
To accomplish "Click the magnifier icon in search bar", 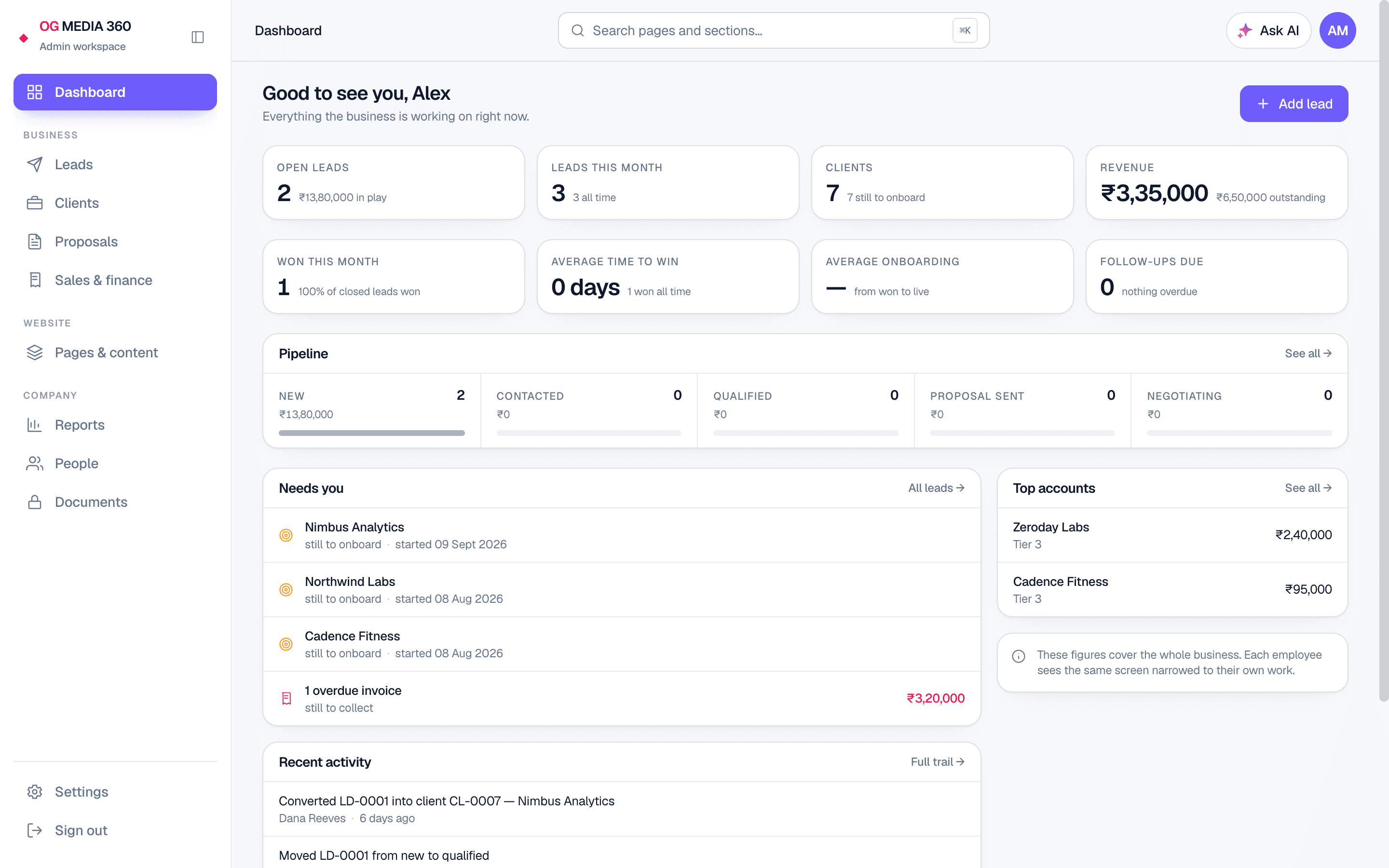I will pyautogui.click(x=578, y=30).
